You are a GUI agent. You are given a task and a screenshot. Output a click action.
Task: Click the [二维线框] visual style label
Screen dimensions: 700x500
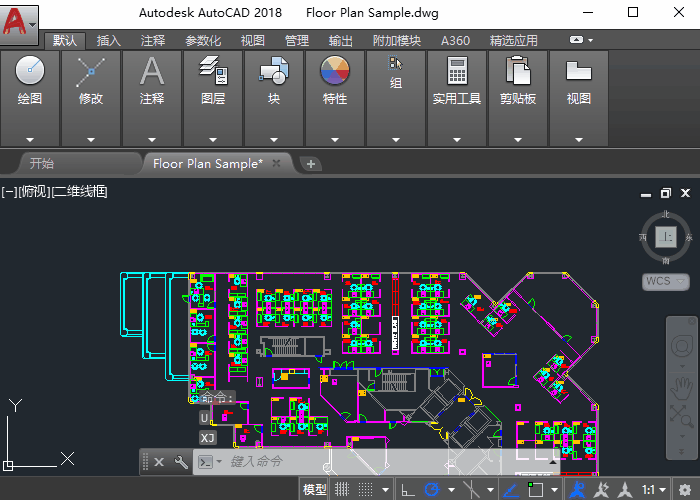point(80,192)
